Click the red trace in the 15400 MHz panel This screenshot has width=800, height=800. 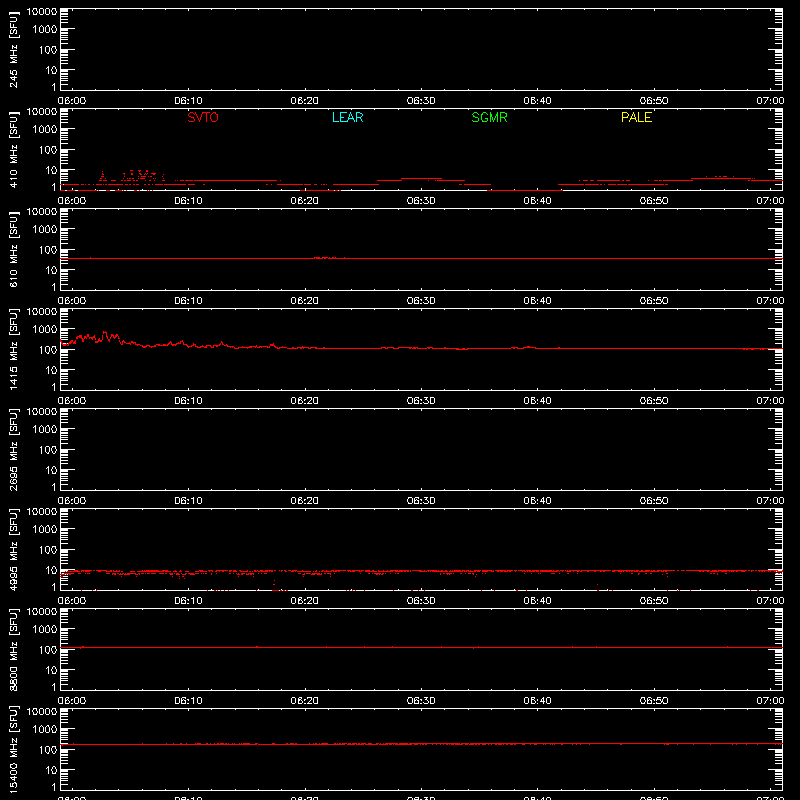pos(421,744)
